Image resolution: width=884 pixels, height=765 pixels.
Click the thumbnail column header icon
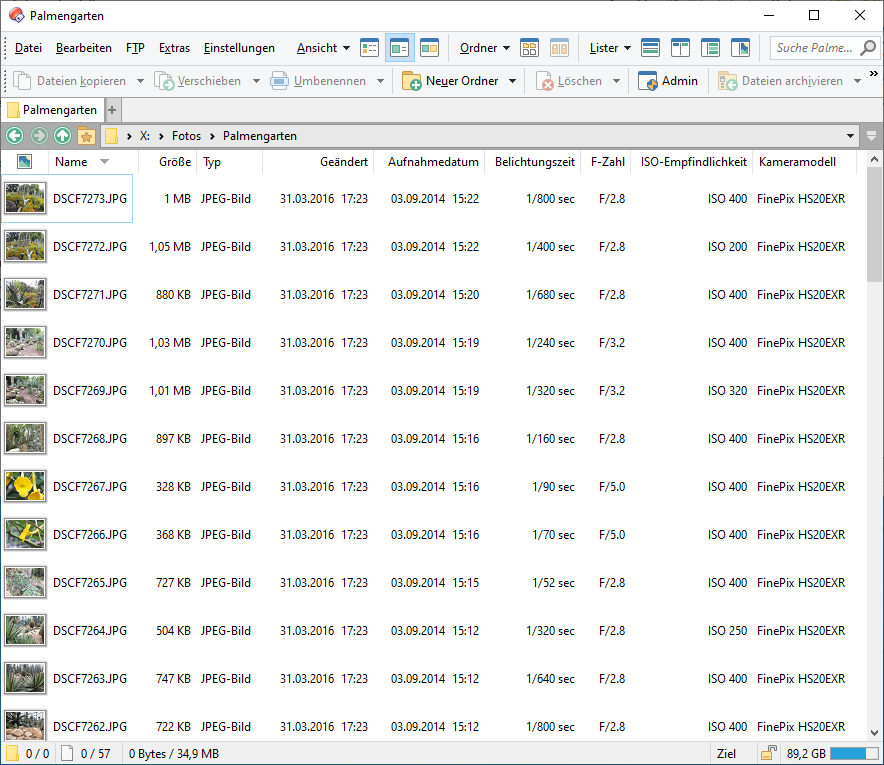(24, 162)
